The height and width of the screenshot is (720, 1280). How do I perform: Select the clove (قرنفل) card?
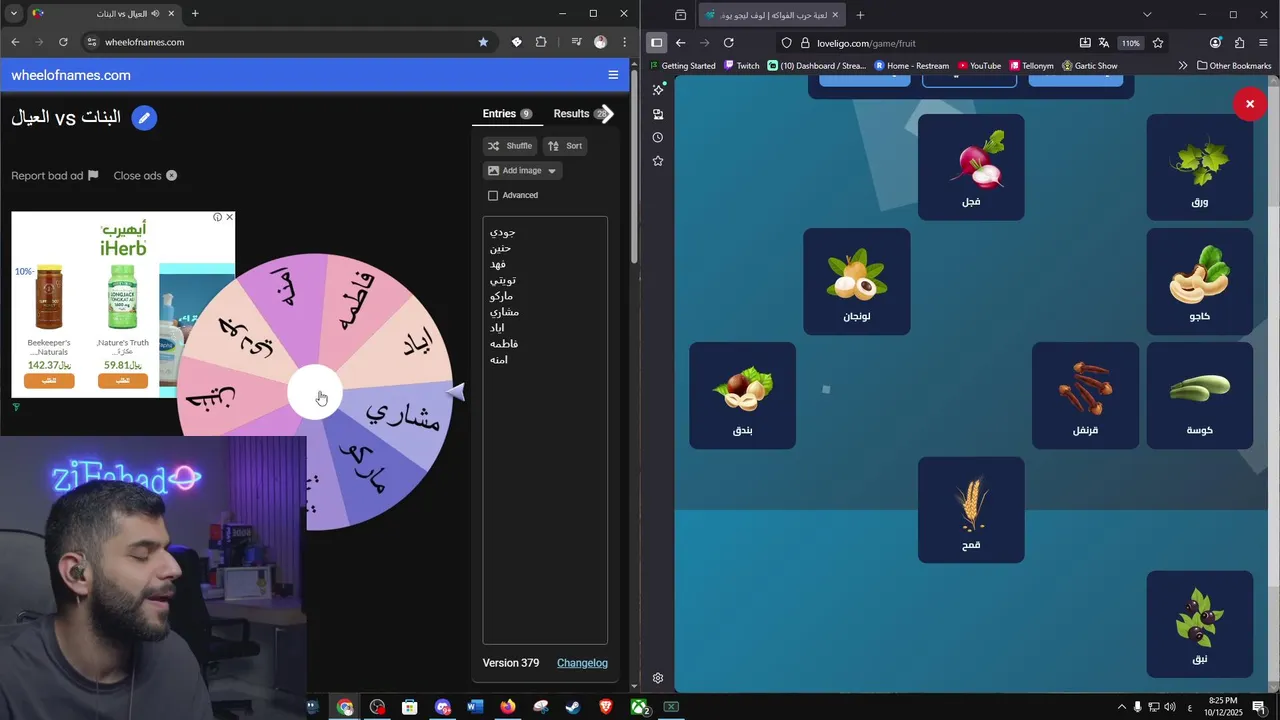1086,396
